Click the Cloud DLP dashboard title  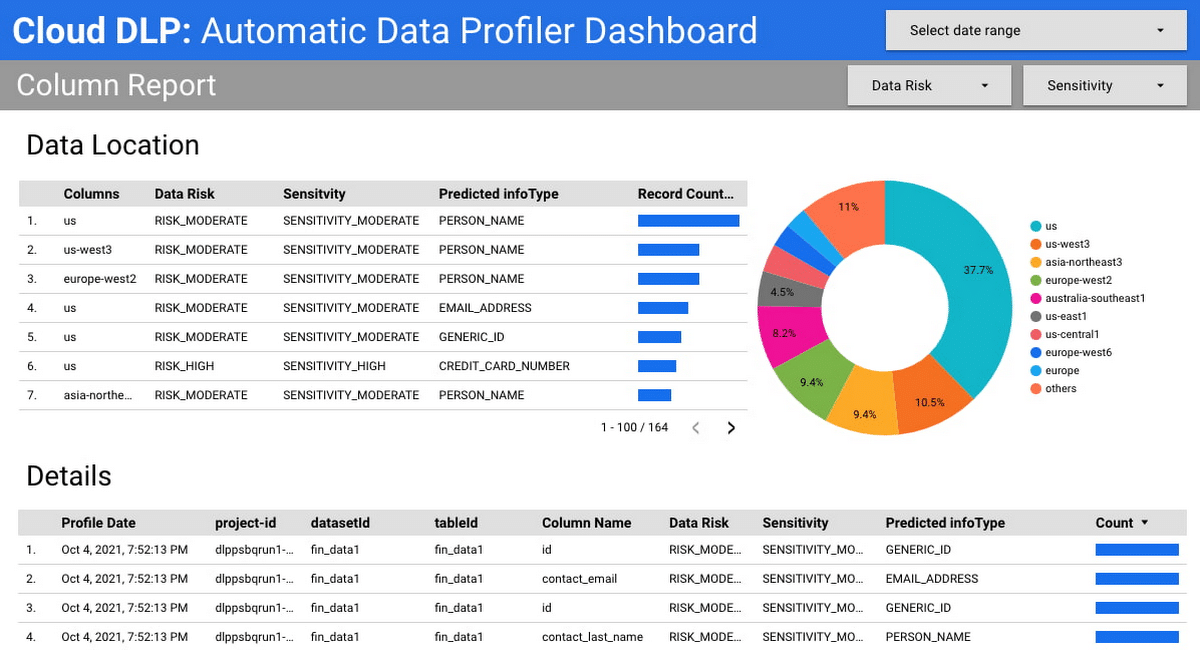coord(385,31)
